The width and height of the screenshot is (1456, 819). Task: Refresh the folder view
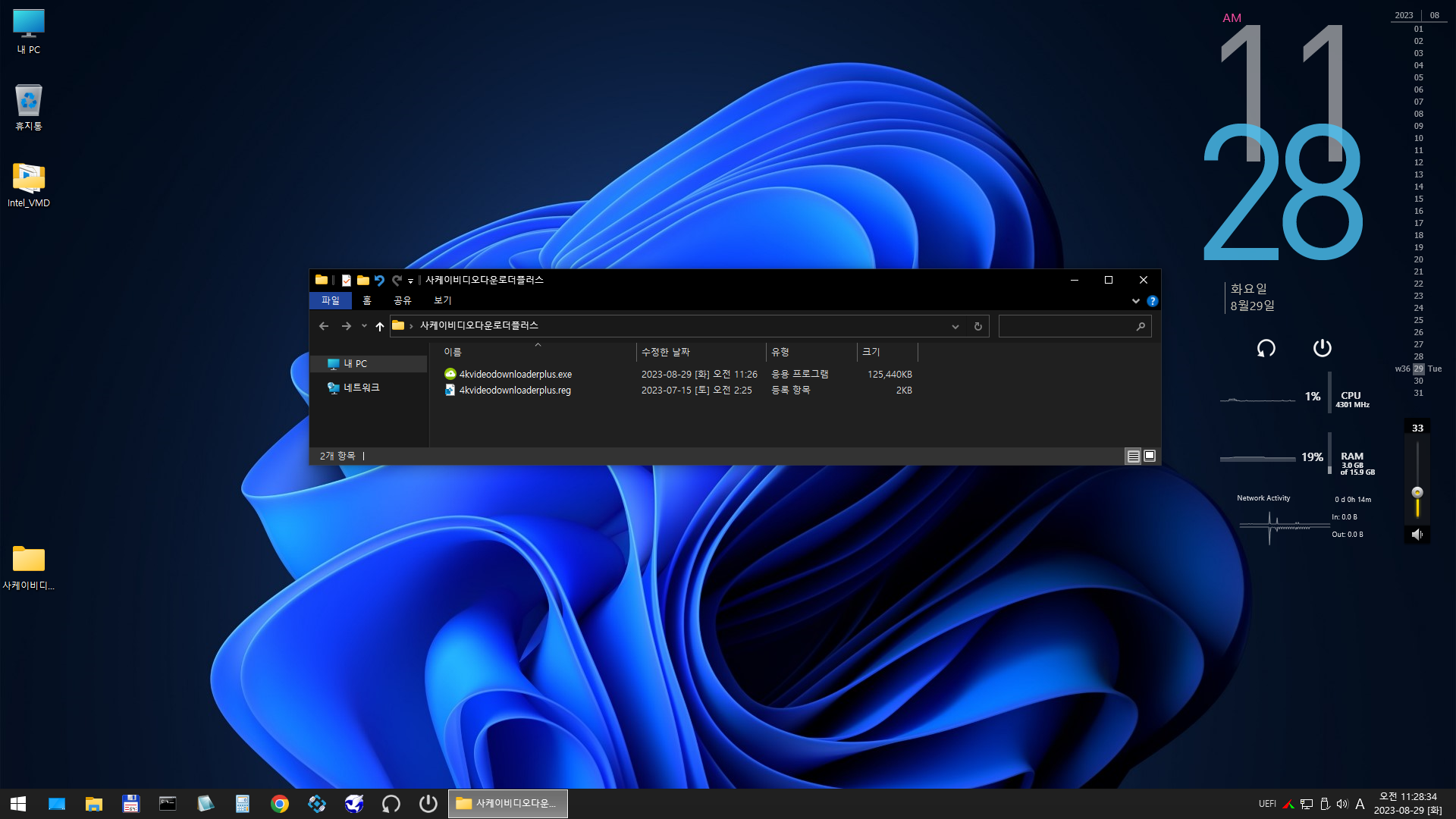point(977,326)
